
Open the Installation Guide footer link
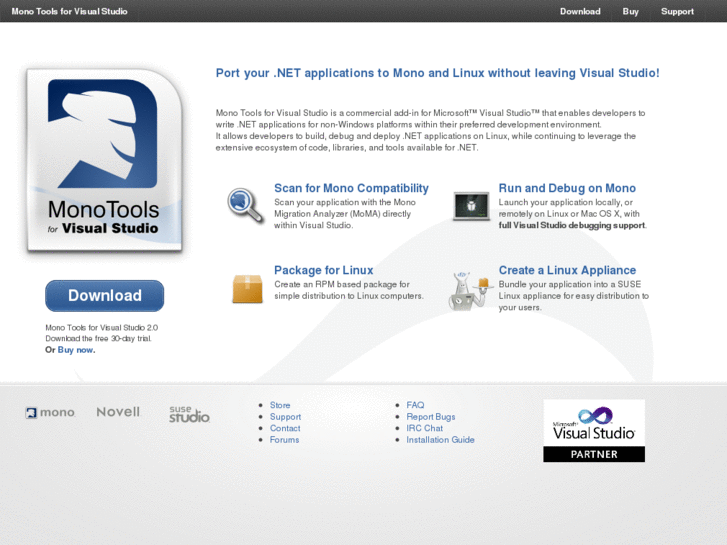pos(440,440)
